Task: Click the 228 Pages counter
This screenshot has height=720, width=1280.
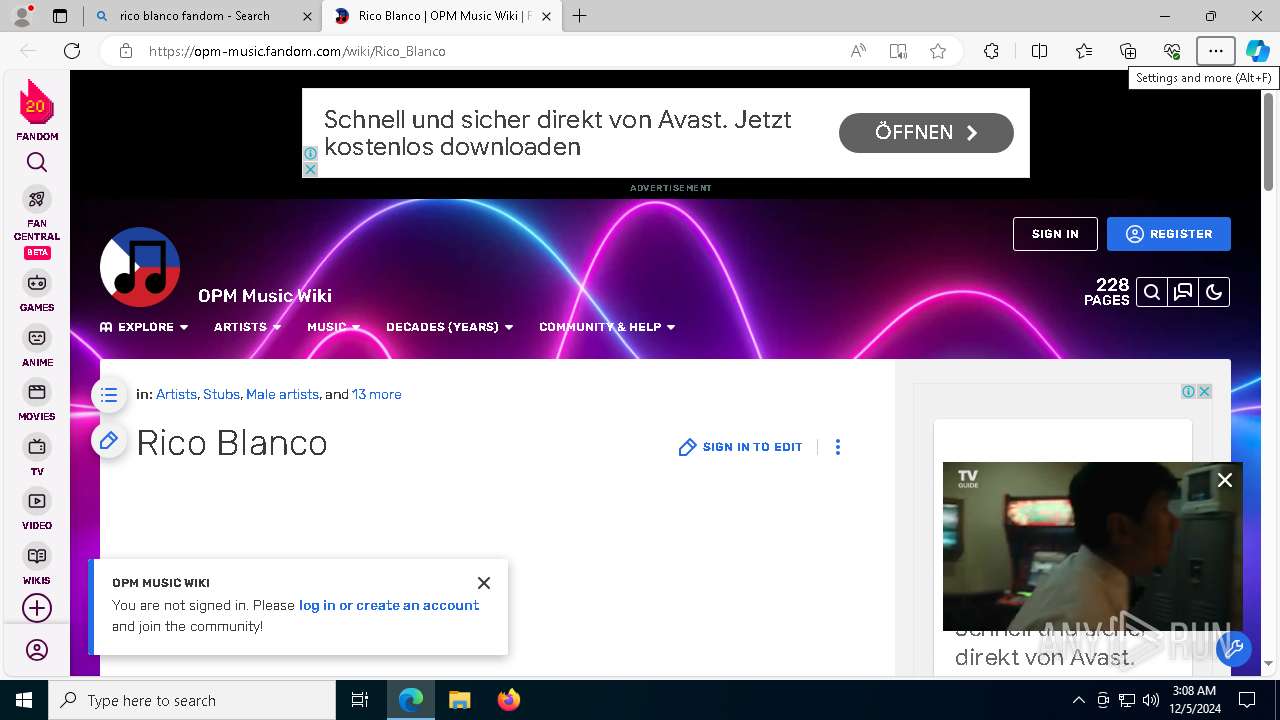Action: click(1106, 292)
